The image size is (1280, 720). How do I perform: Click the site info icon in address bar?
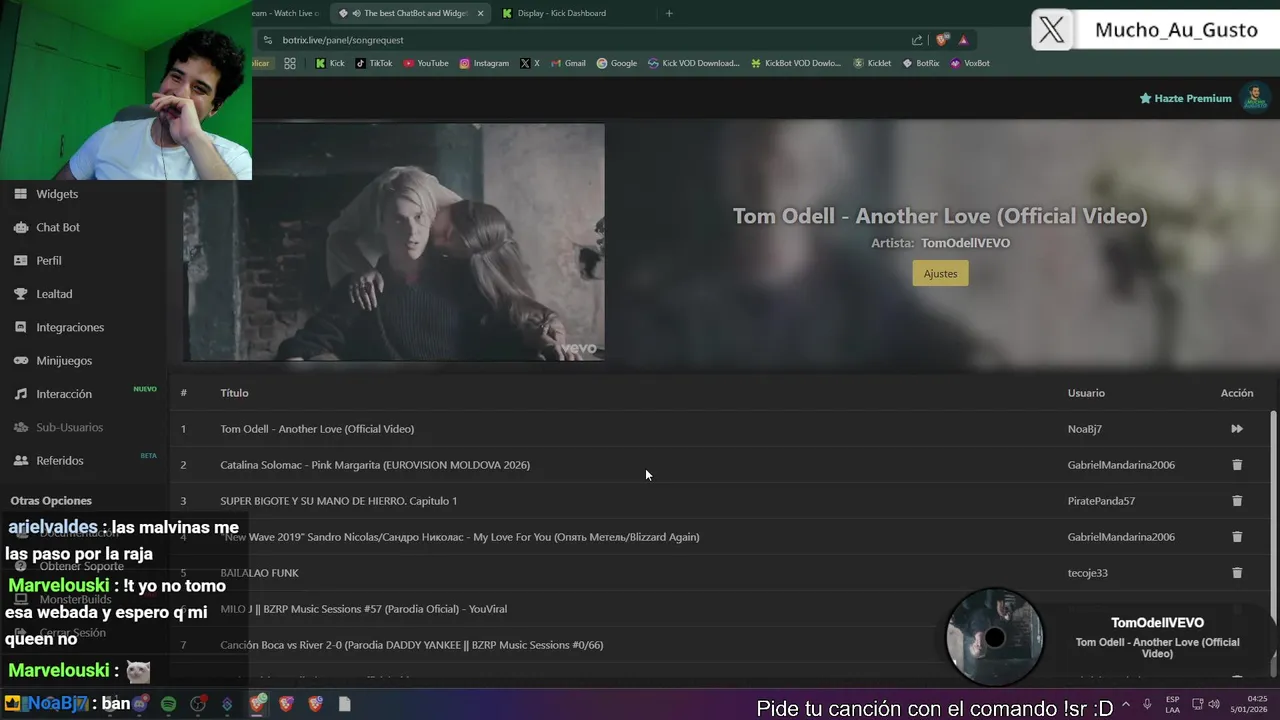coord(267,40)
